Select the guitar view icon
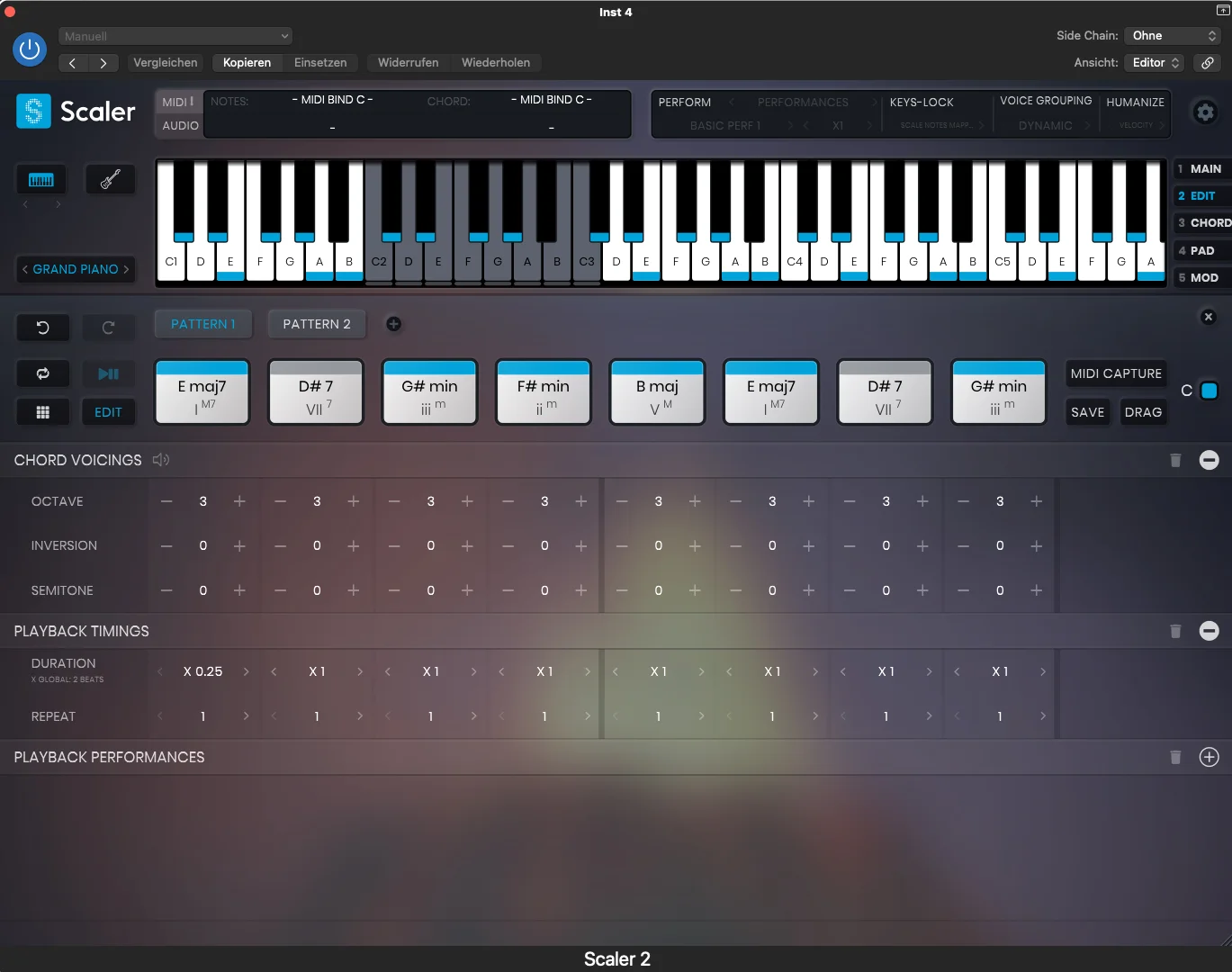This screenshot has height=972, width=1232. click(x=110, y=180)
